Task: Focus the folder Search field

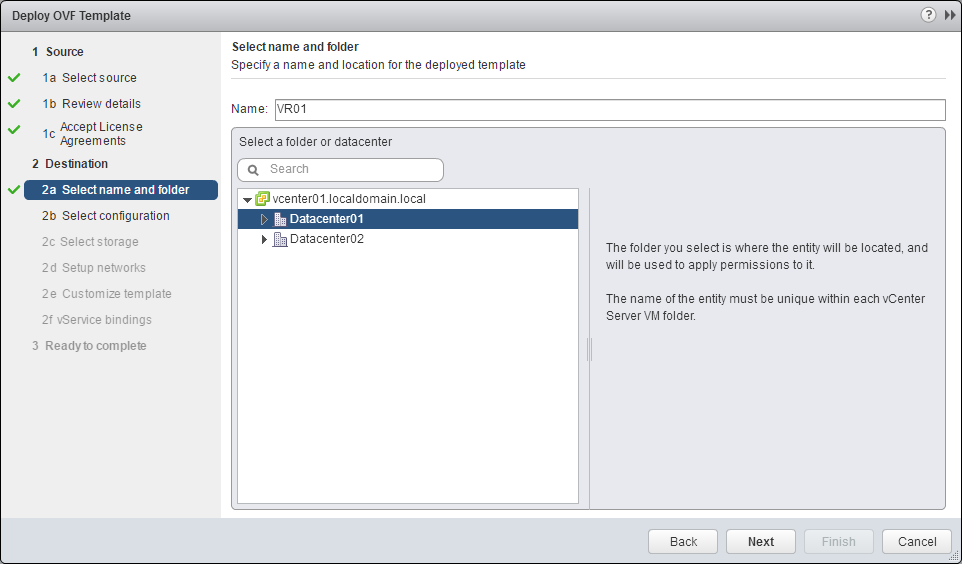Action: coord(350,170)
